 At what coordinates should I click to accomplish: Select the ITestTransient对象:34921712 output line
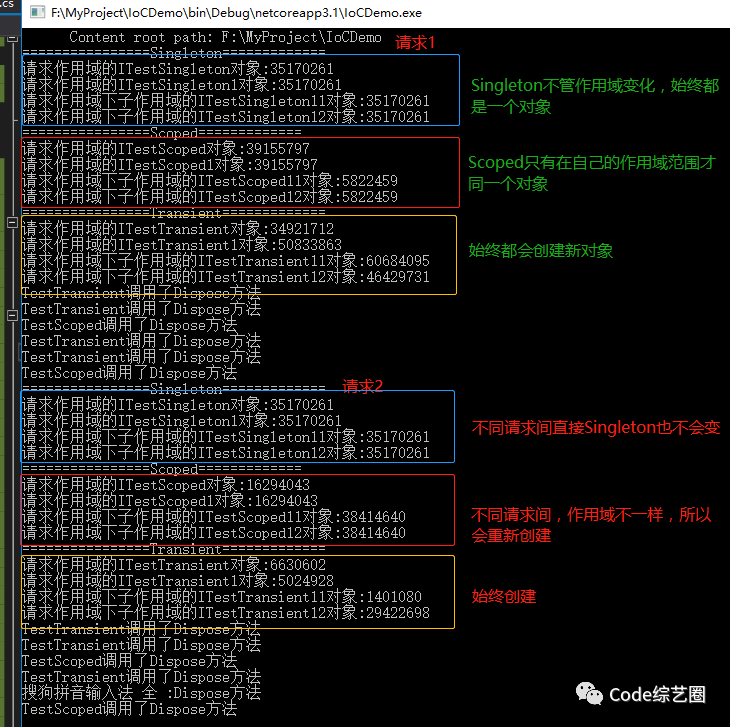178,229
